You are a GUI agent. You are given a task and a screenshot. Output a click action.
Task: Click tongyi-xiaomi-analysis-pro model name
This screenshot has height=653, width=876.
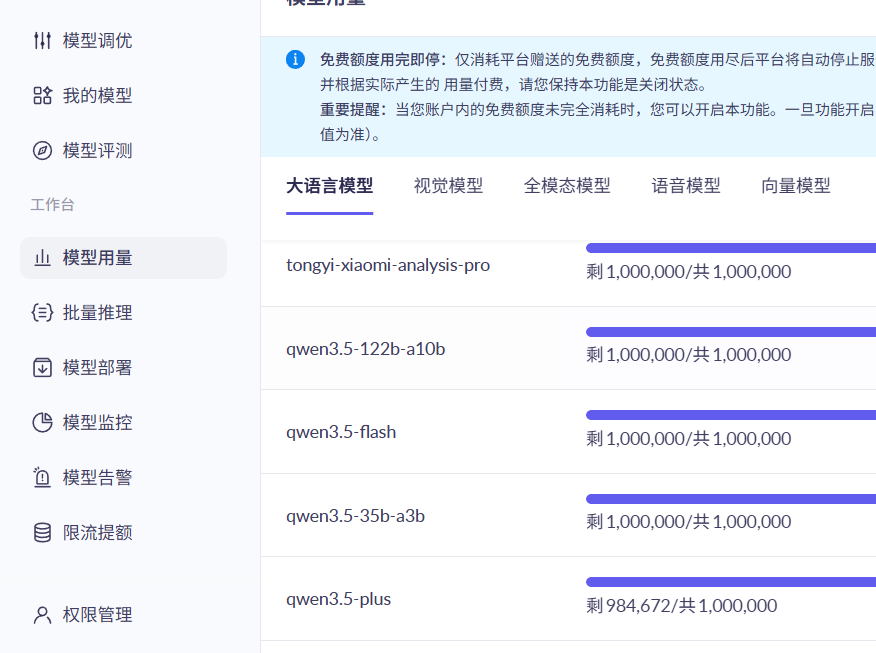pos(388,265)
